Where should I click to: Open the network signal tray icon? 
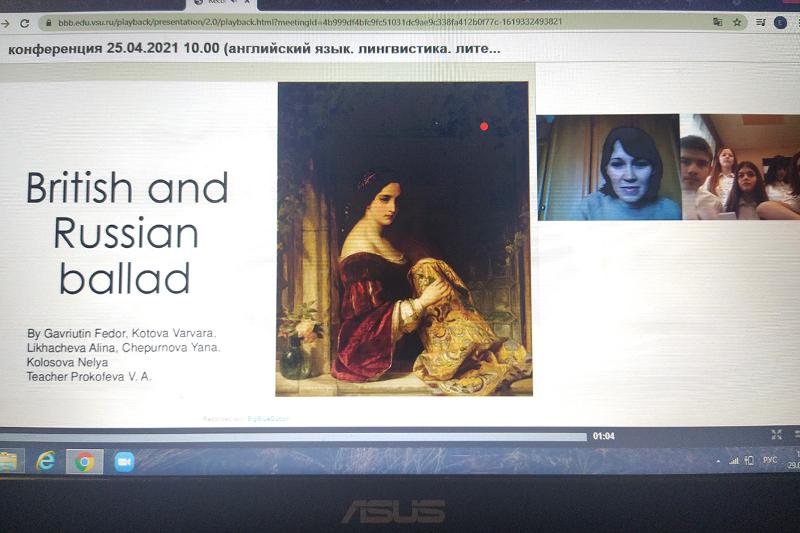733,460
